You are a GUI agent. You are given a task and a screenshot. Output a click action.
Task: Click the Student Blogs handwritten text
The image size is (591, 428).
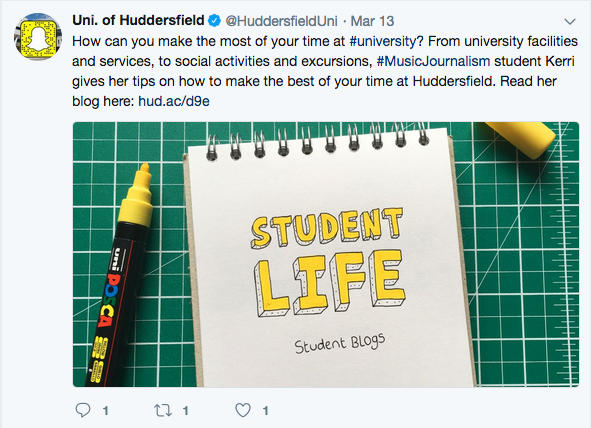click(x=340, y=343)
